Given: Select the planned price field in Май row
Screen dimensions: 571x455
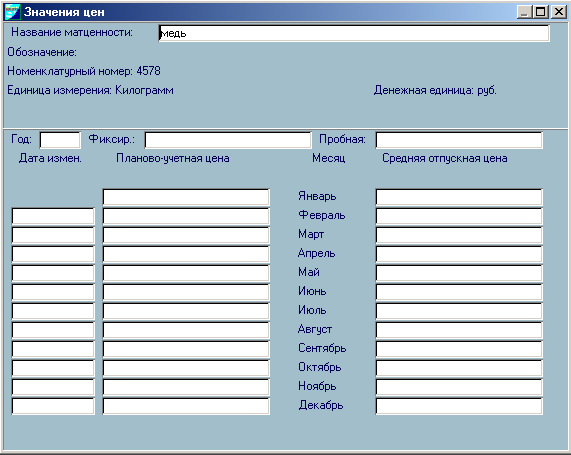Looking at the screenshot, I should (x=186, y=273).
